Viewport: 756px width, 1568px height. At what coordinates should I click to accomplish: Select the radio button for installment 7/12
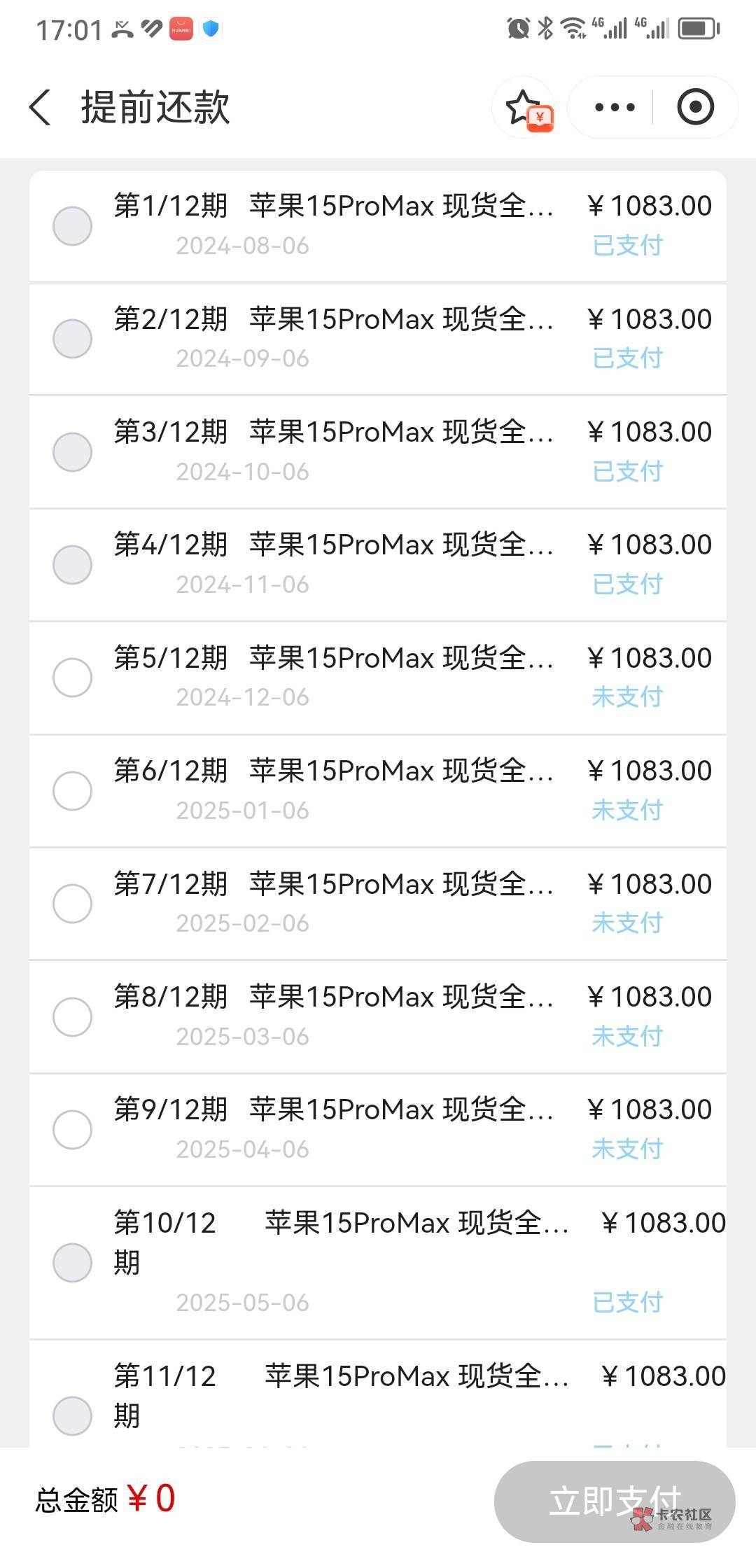coord(73,904)
